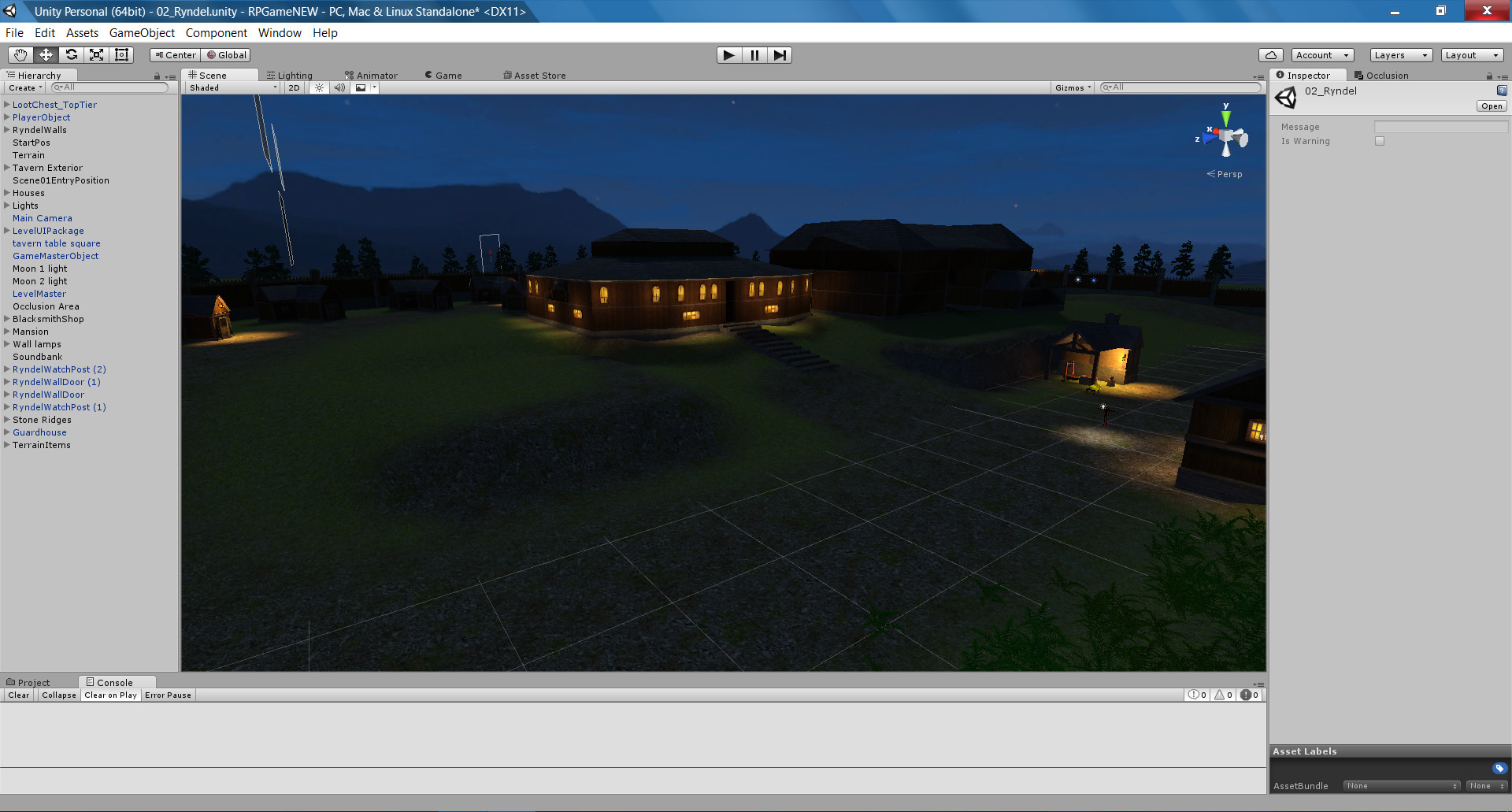Open Hierarchy panel options menu
Viewport: 1512px width, 812px height.
[x=170, y=77]
